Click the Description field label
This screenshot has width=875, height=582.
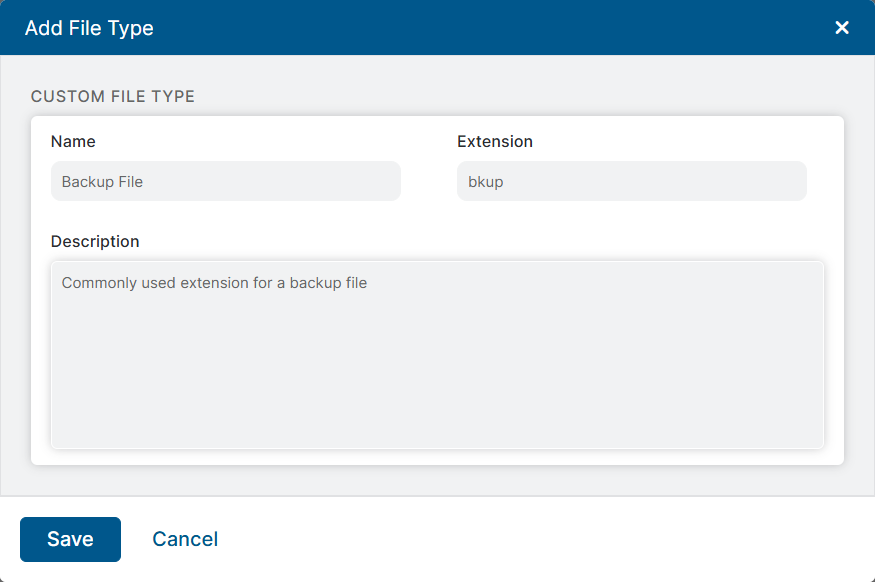tap(95, 242)
